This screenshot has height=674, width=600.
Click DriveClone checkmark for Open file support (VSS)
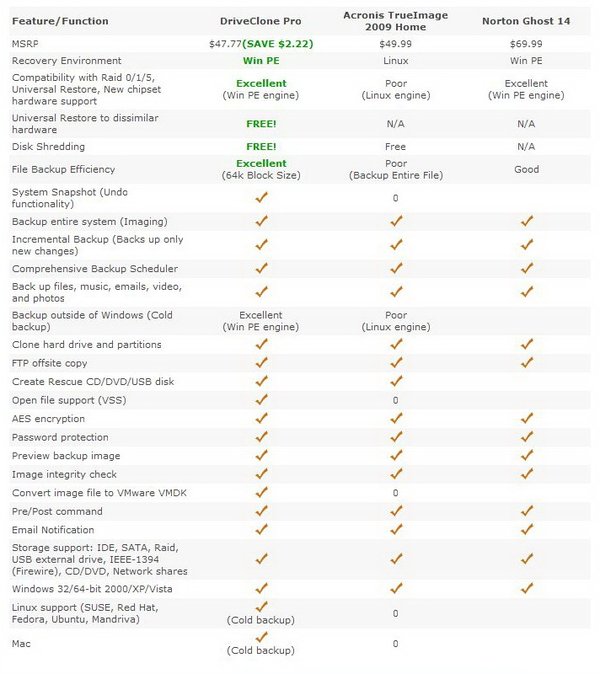pos(261,400)
